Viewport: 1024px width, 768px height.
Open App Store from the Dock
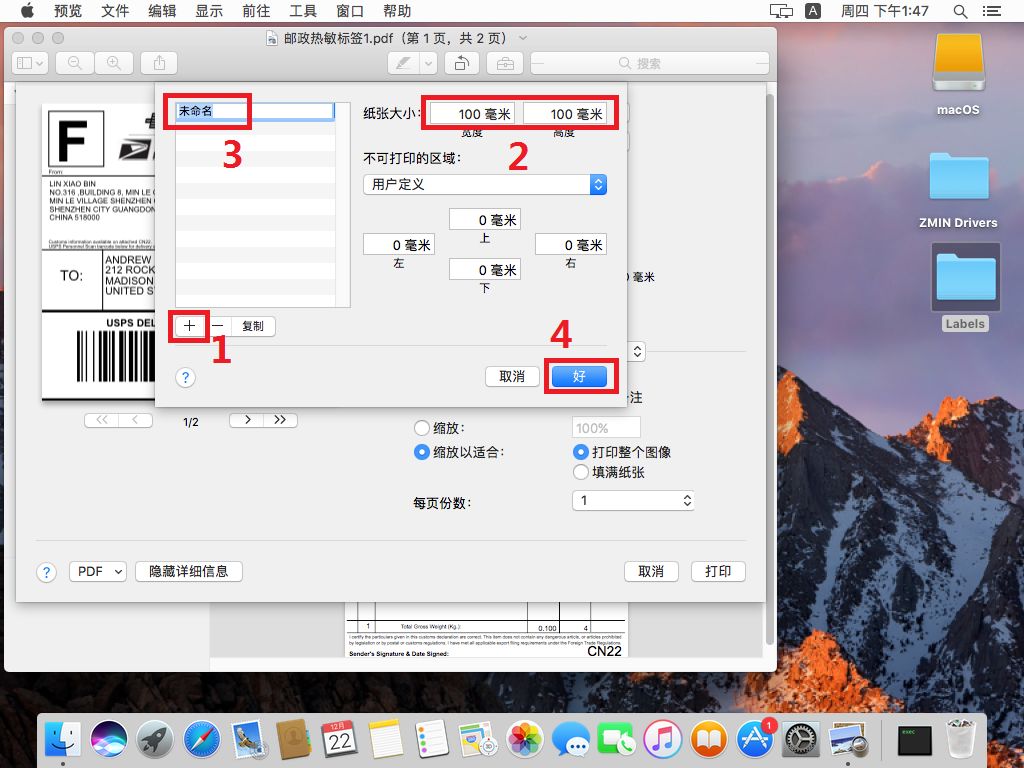(x=756, y=740)
